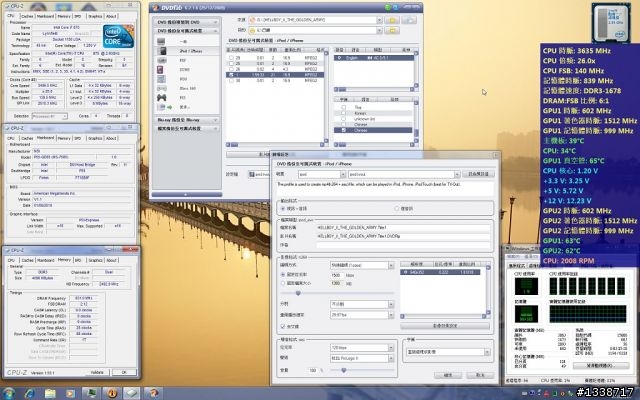This screenshot has width=640, height=400.
Task: Select the PS3 gamepad icon
Action: [162, 98]
